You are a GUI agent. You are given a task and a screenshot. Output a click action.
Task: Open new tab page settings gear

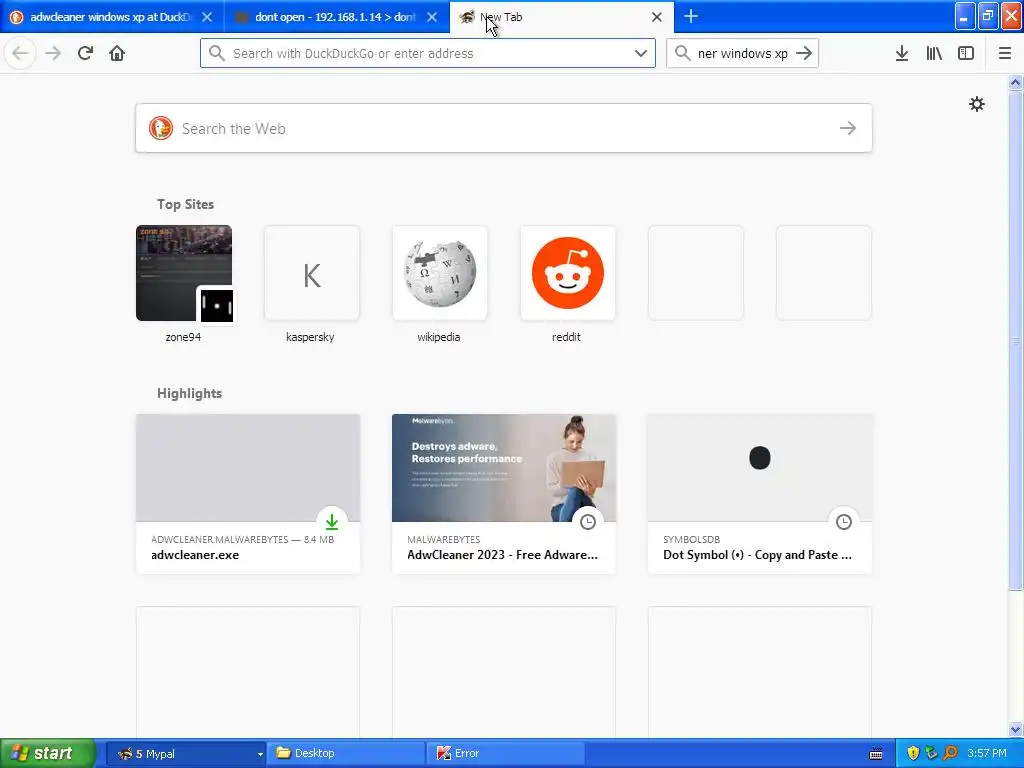[976, 104]
